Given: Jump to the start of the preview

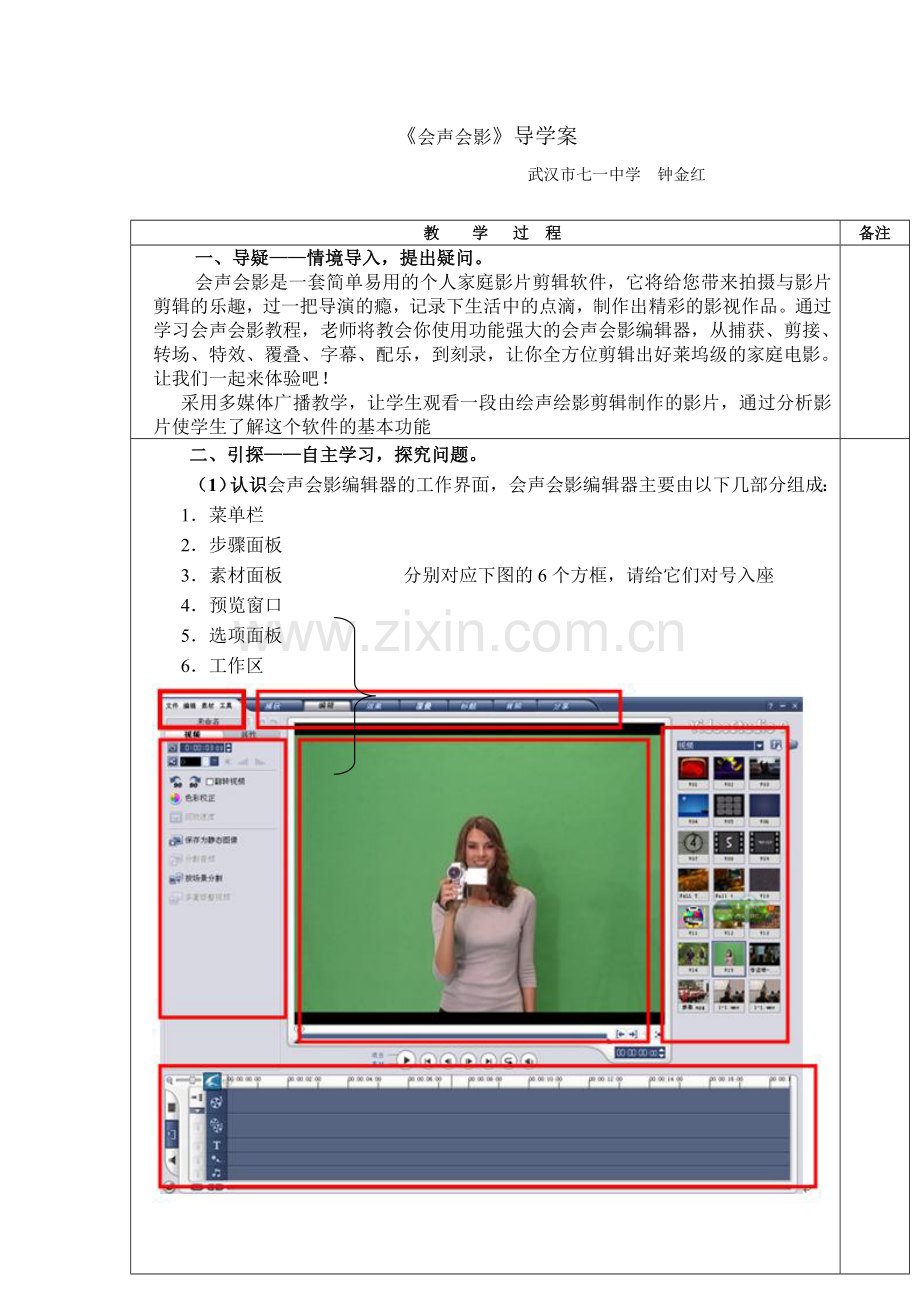Looking at the screenshot, I should point(426,1059).
